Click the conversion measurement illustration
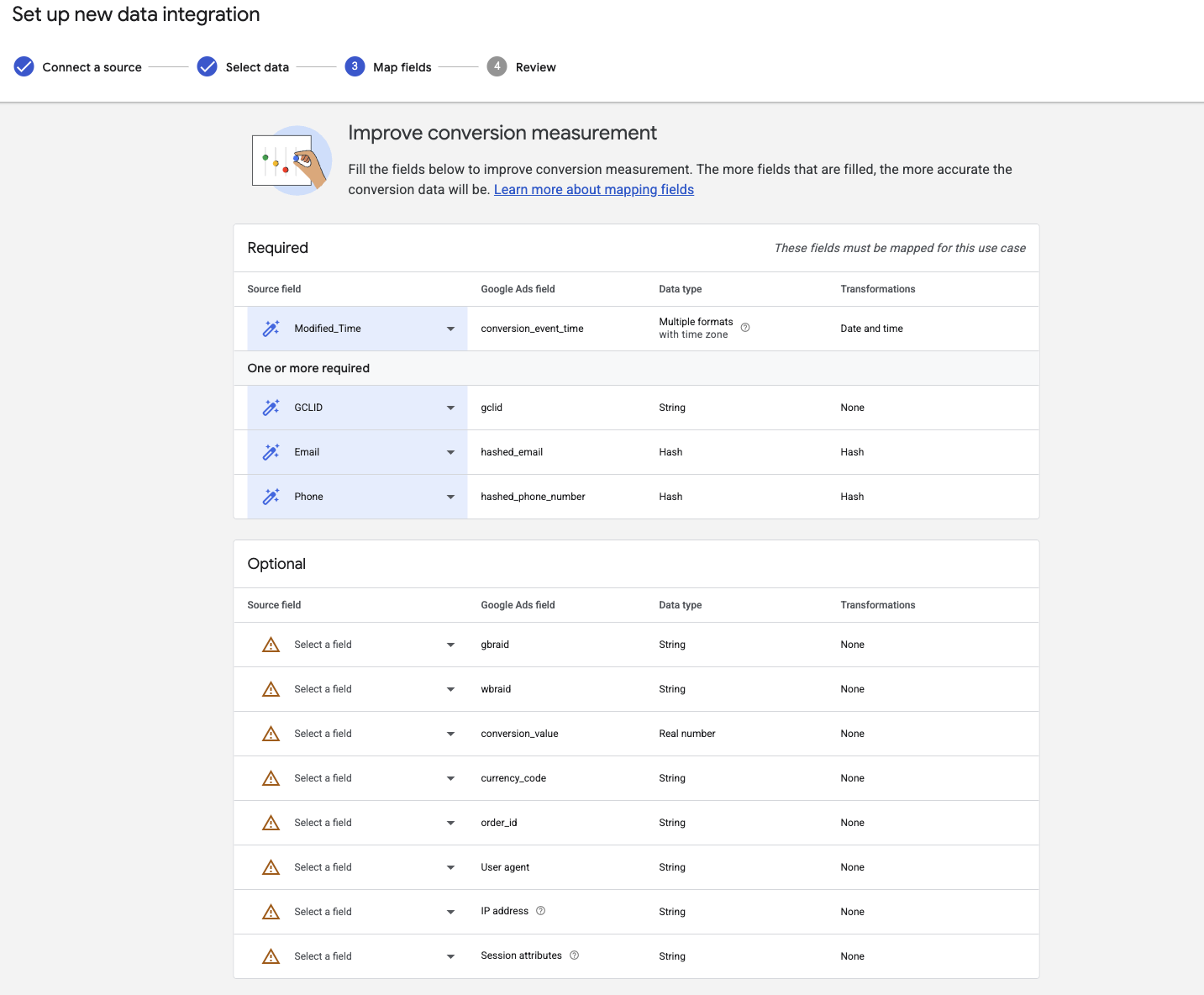 [x=291, y=161]
